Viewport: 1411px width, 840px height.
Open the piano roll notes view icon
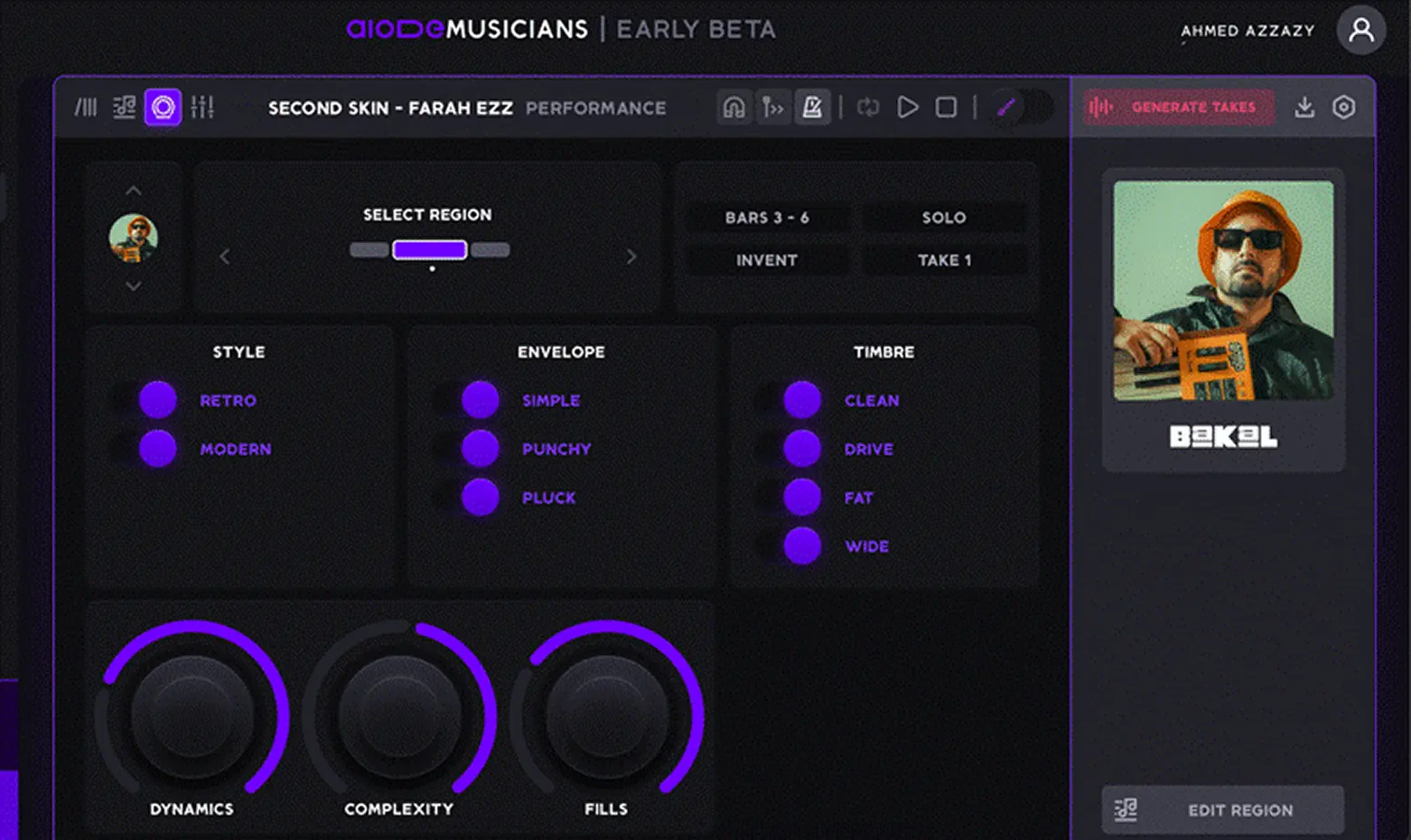(124, 107)
